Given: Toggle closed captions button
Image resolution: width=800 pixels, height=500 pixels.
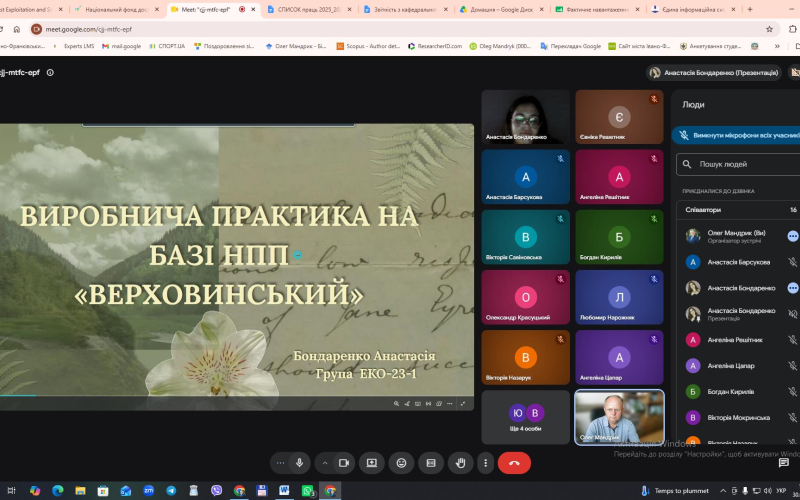Looking at the screenshot, I should pyautogui.click(x=431, y=463).
